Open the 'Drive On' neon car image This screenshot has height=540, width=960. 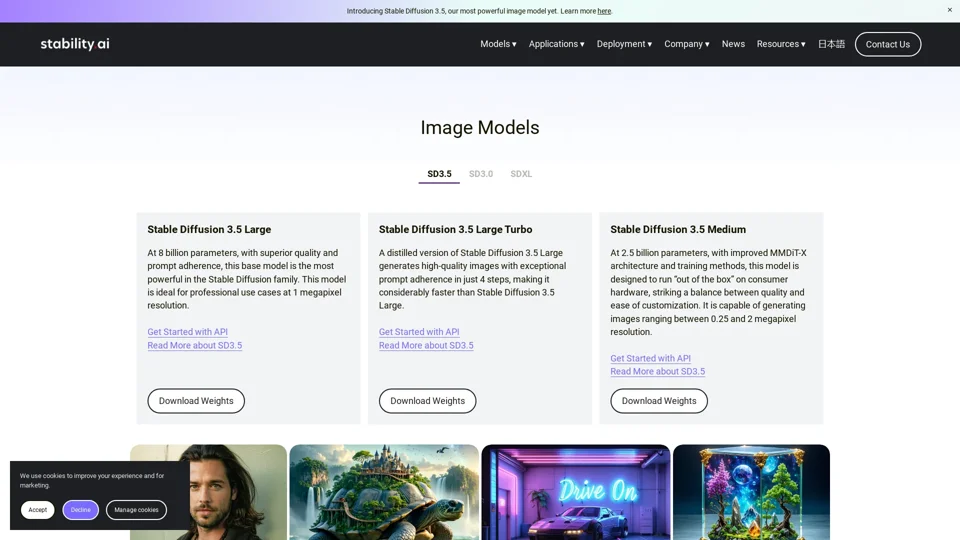[576, 492]
